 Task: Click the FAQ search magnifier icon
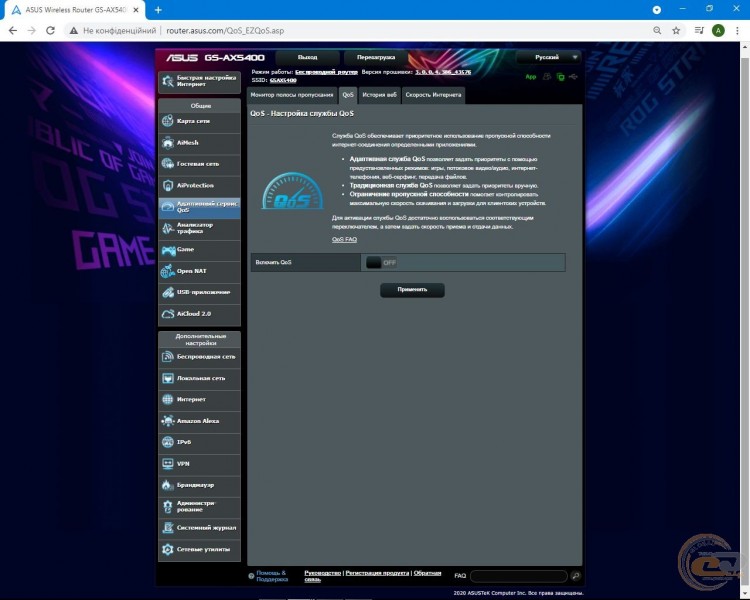(x=575, y=576)
